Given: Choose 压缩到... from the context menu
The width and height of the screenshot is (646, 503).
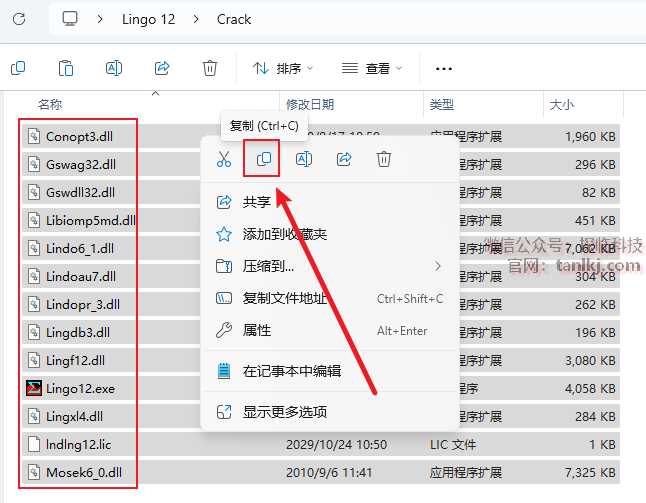Looking at the screenshot, I should [x=330, y=267].
